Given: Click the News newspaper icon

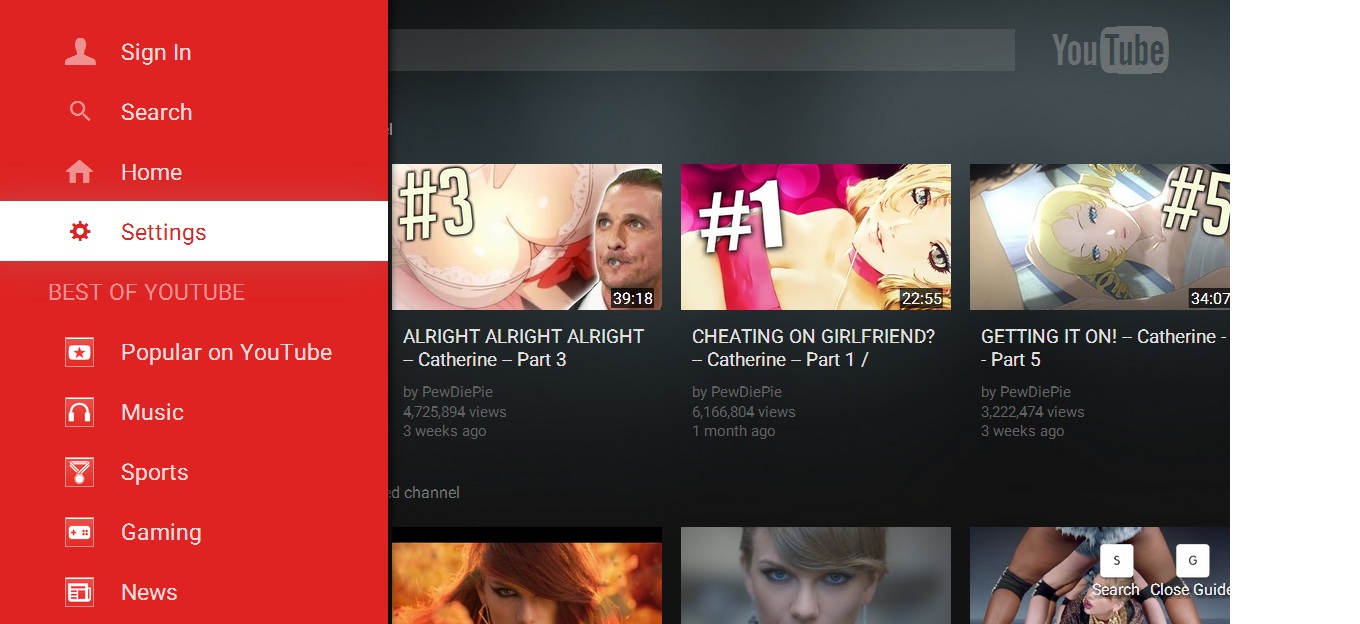Looking at the screenshot, I should pos(80,592).
